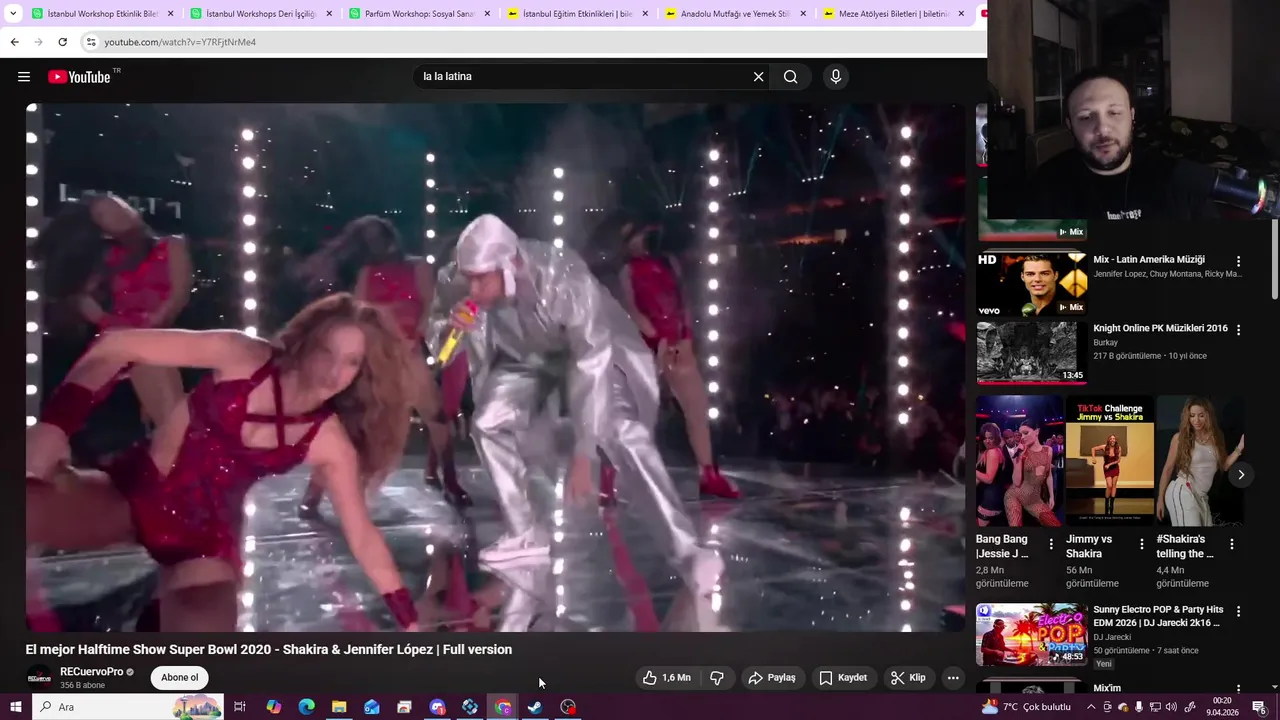Image resolution: width=1280 pixels, height=720 pixels.
Task: Open DJ Jarecki channel name
Action: [x=1112, y=638]
